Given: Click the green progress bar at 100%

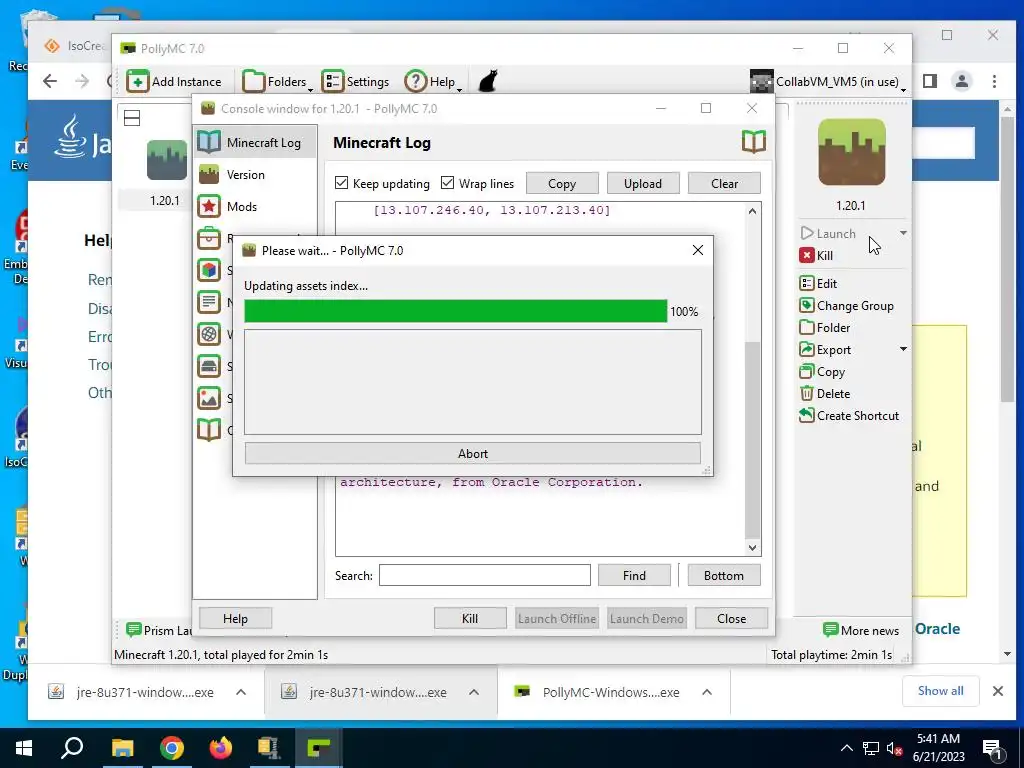Looking at the screenshot, I should (x=456, y=312).
